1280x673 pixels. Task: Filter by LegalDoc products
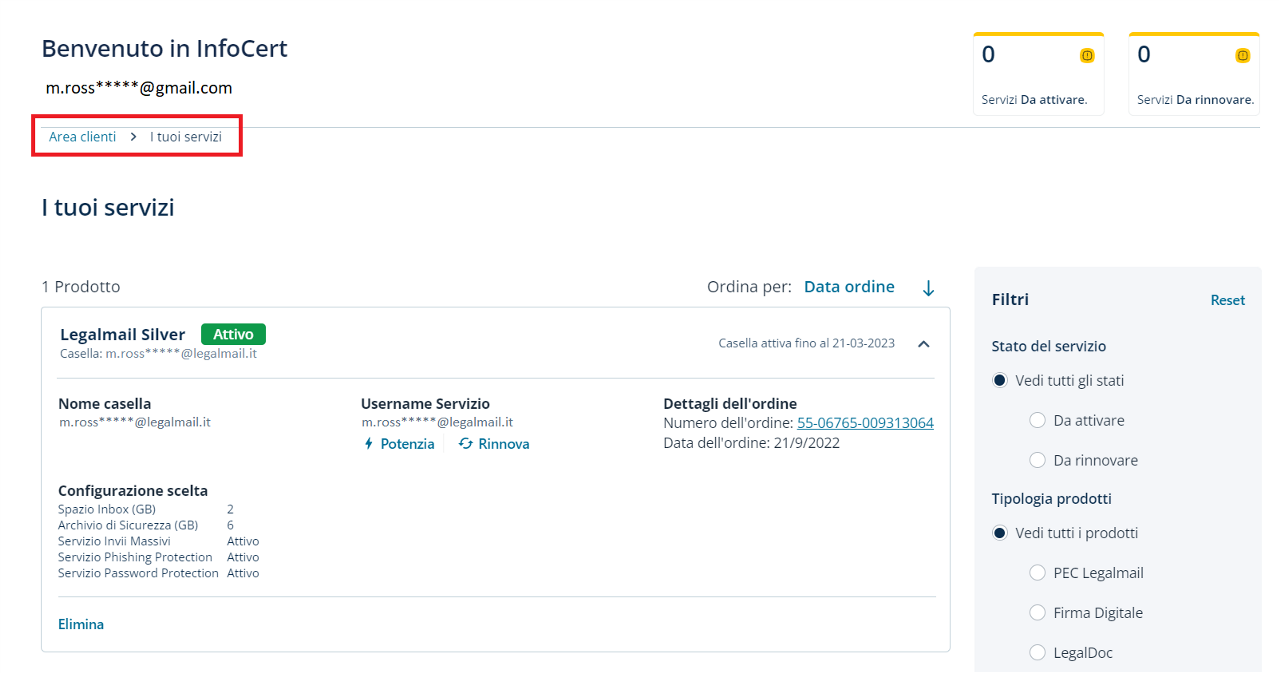click(x=1037, y=653)
